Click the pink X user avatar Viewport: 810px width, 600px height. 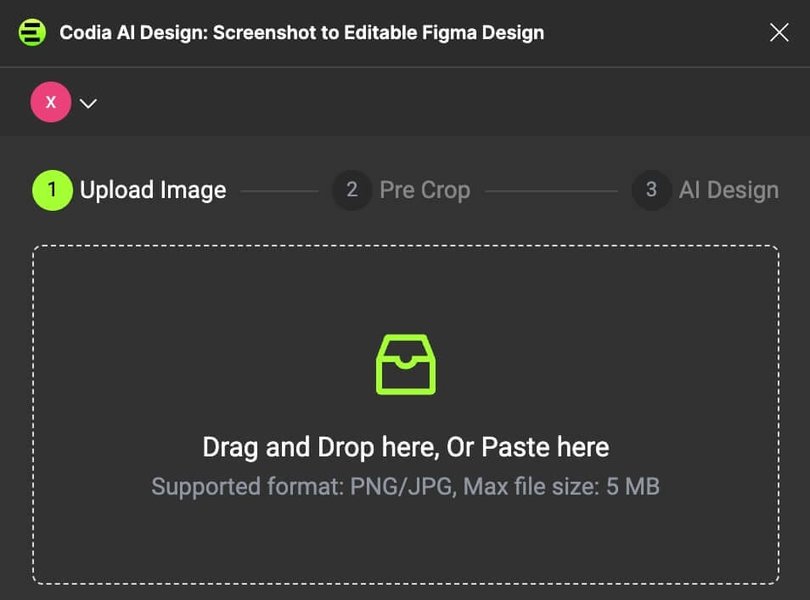click(51, 102)
